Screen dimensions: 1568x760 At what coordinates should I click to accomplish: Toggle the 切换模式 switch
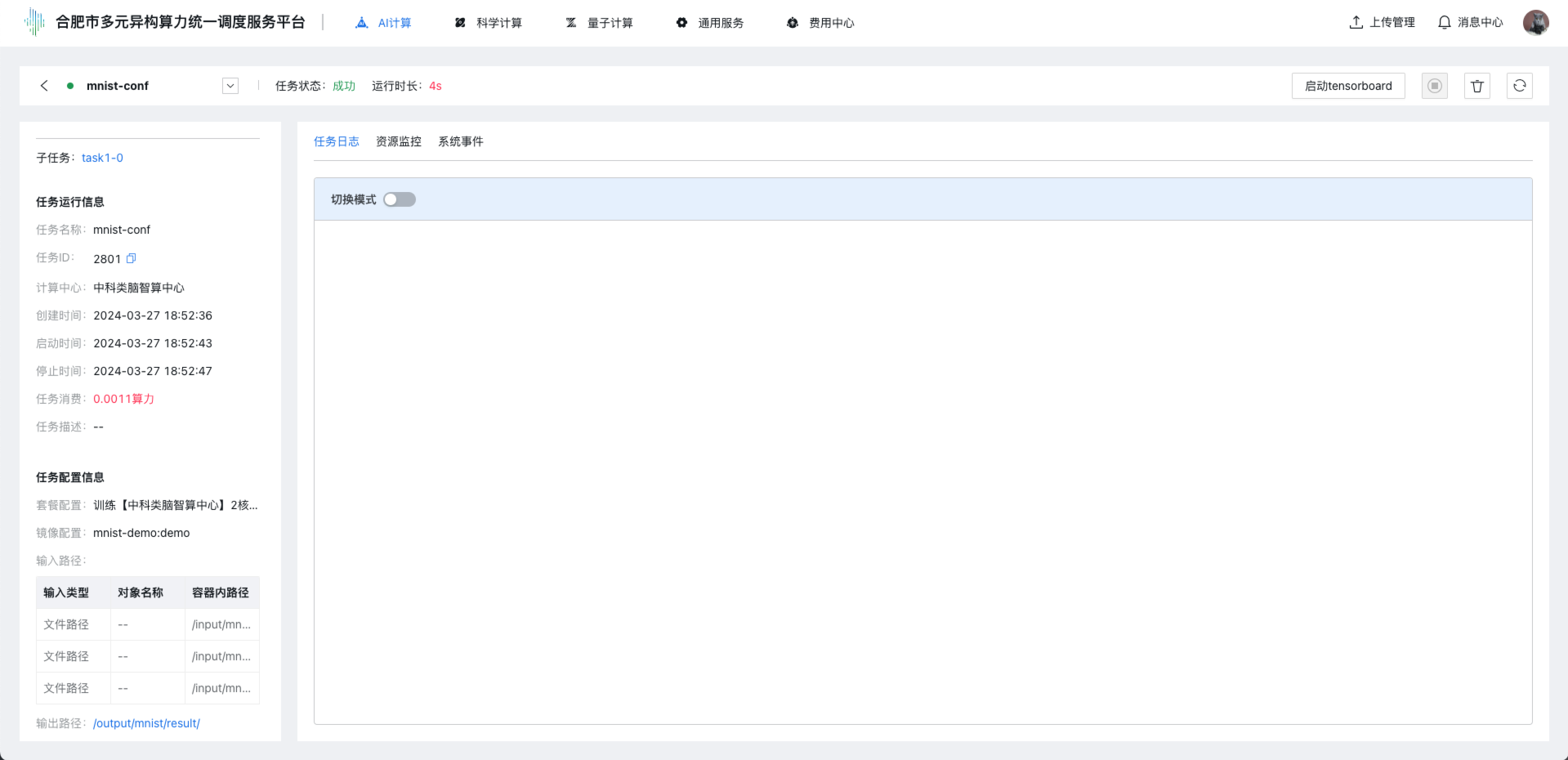tap(400, 199)
